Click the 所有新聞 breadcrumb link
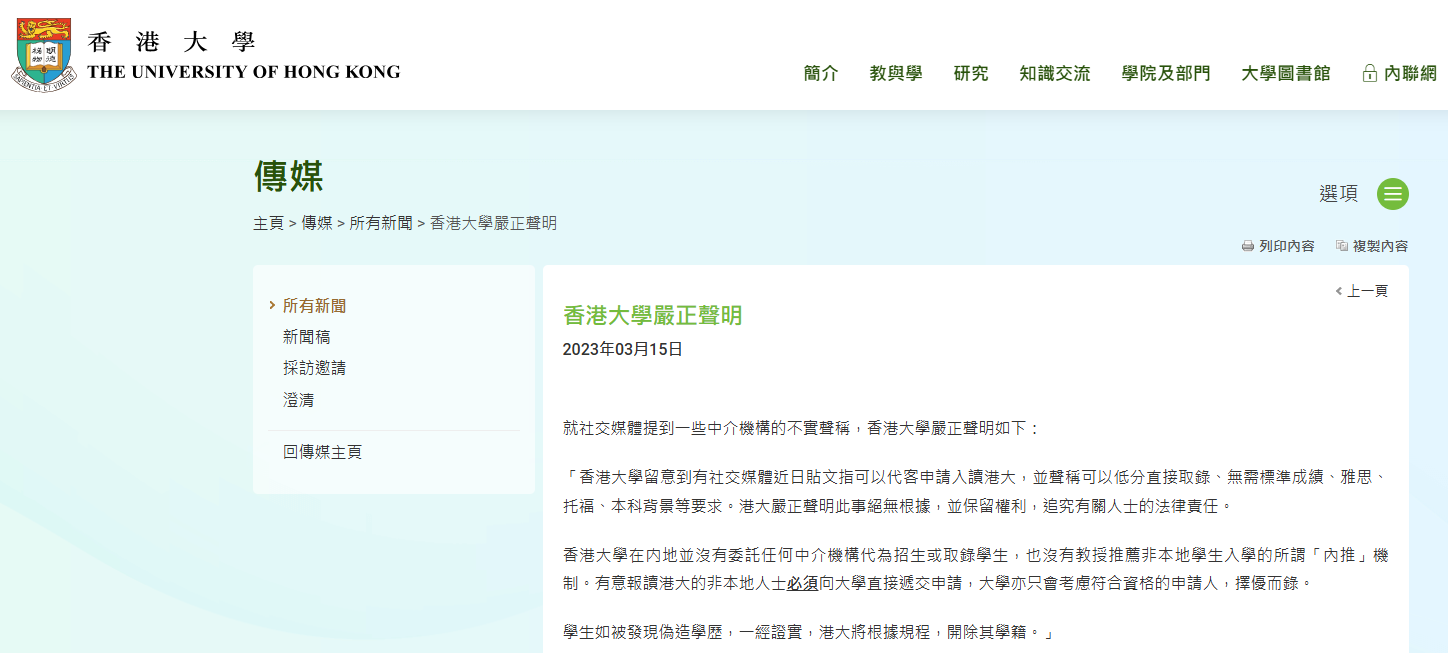The image size is (1448, 653). pyautogui.click(x=381, y=223)
